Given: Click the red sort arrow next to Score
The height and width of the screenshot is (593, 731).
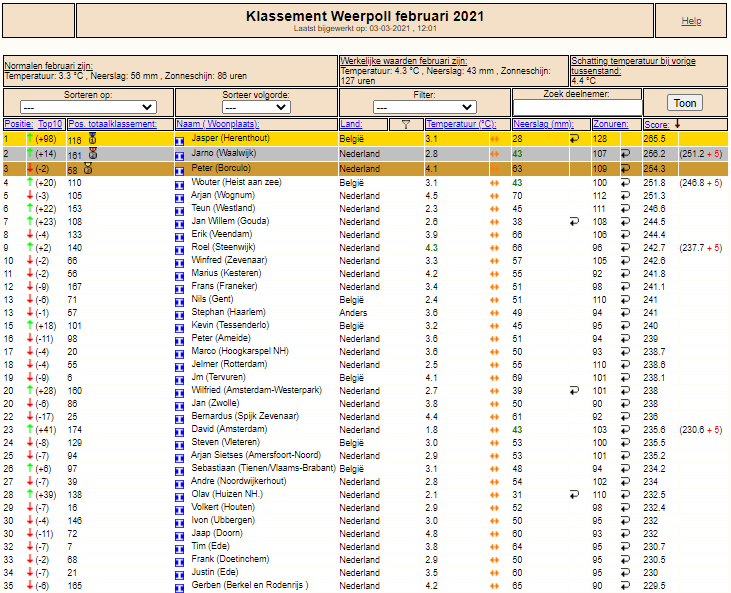Looking at the screenshot, I should click(677, 124).
